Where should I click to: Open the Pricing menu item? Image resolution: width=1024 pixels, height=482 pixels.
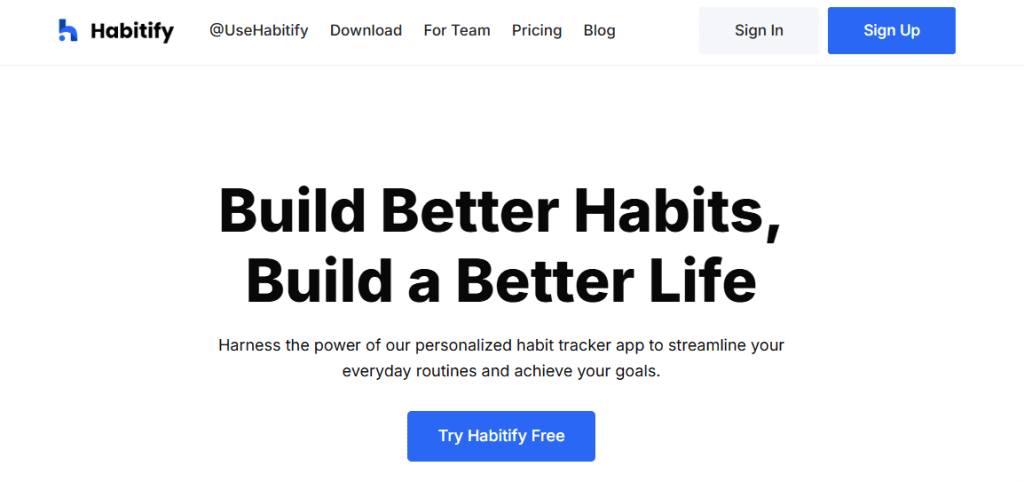point(537,31)
